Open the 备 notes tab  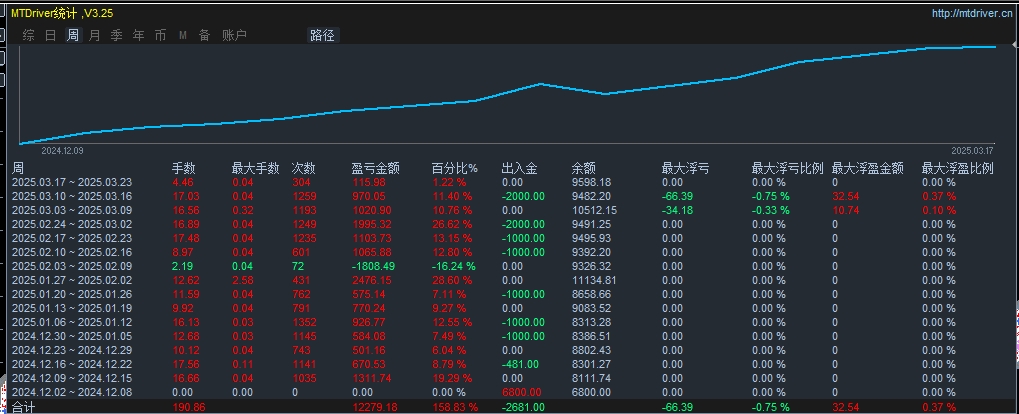click(205, 35)
